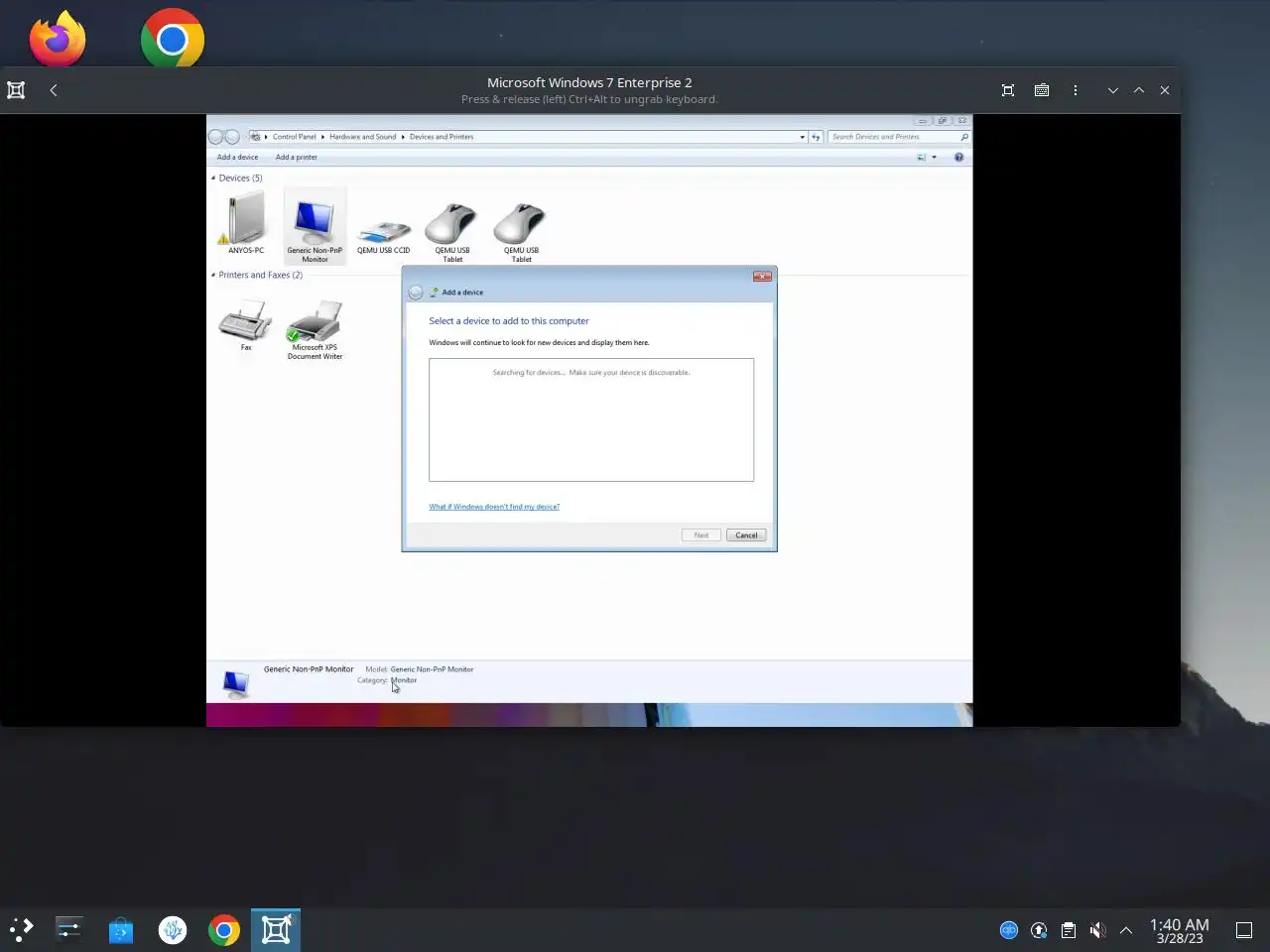Click the 'Searching for devices...' text
The width and height of the screenshot is (1270, 952).
(591, 373)
